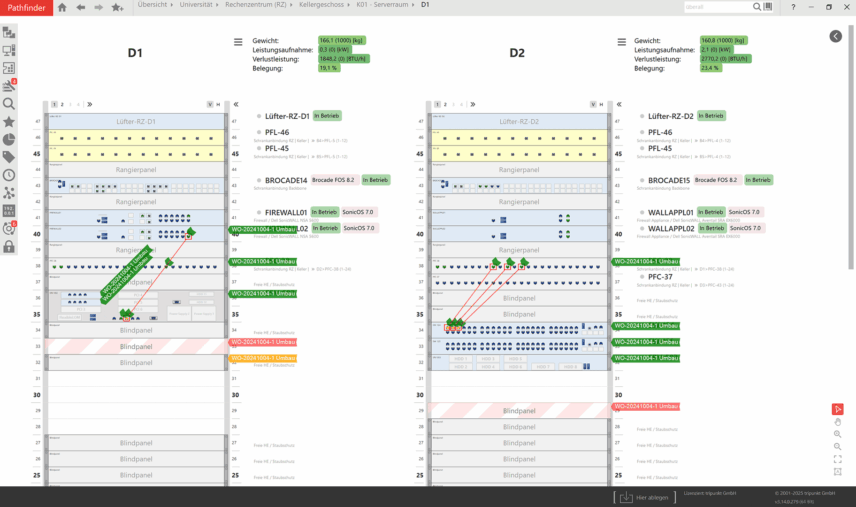Click the tag icon in sidebar
Image resolution: width=856 pixels, height=507 pixels.
click(x=9, y=157)
